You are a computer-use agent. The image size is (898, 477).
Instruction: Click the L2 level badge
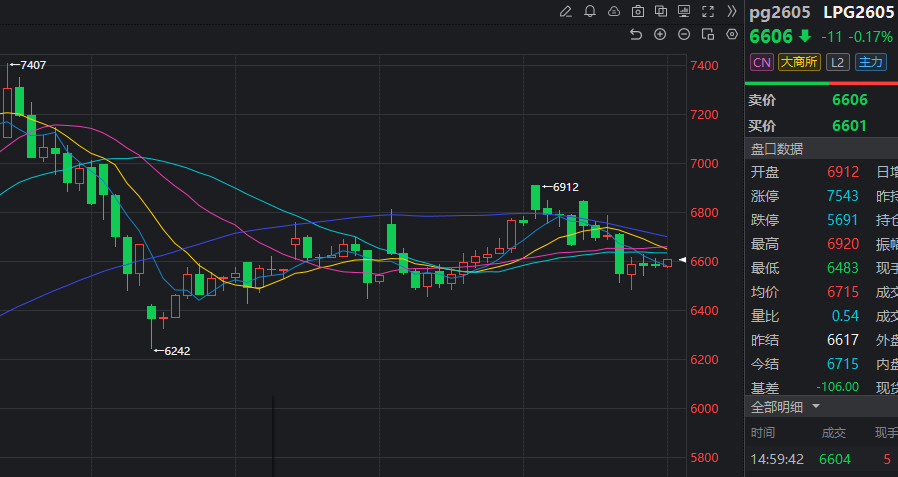(x=837, y=62)
